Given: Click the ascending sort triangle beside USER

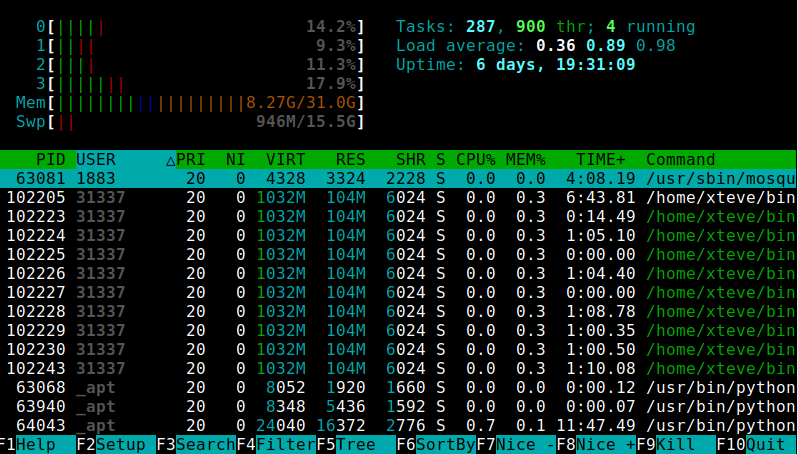Looking at the screenshot, I should coord(170,161).
